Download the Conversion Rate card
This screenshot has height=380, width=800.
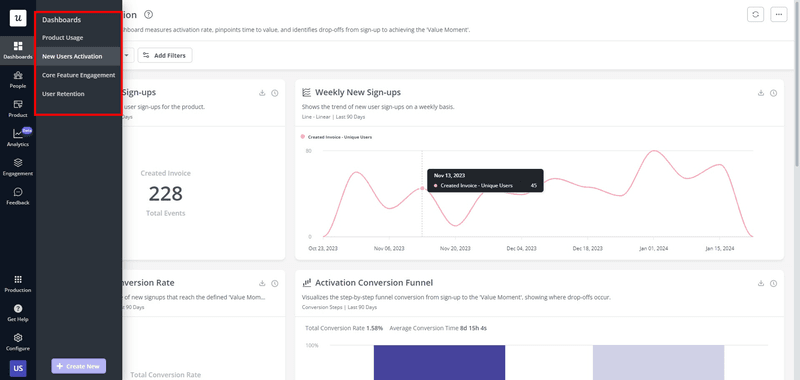click(x=262, y=283)
